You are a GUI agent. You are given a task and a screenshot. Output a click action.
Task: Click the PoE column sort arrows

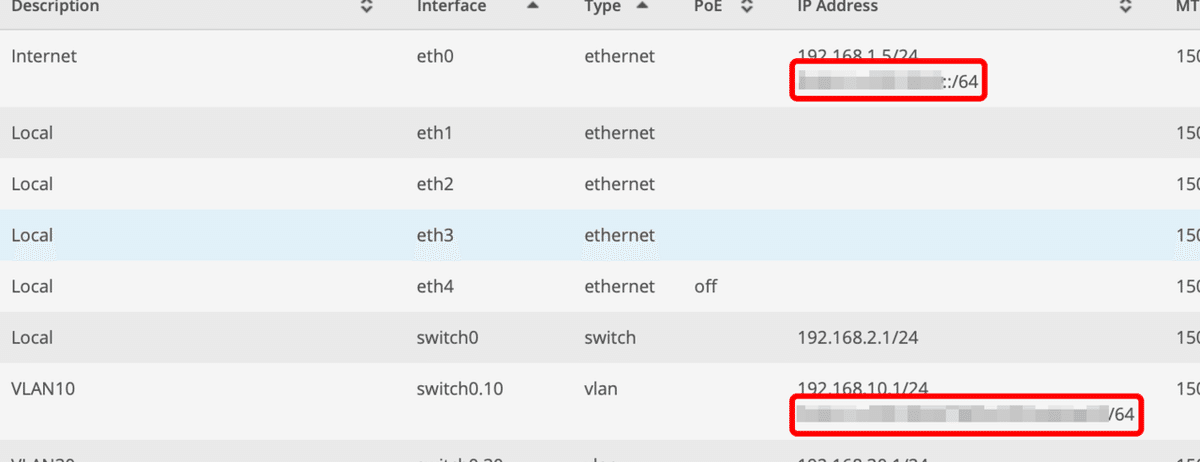pyautogui.click(x=746, y=6)
